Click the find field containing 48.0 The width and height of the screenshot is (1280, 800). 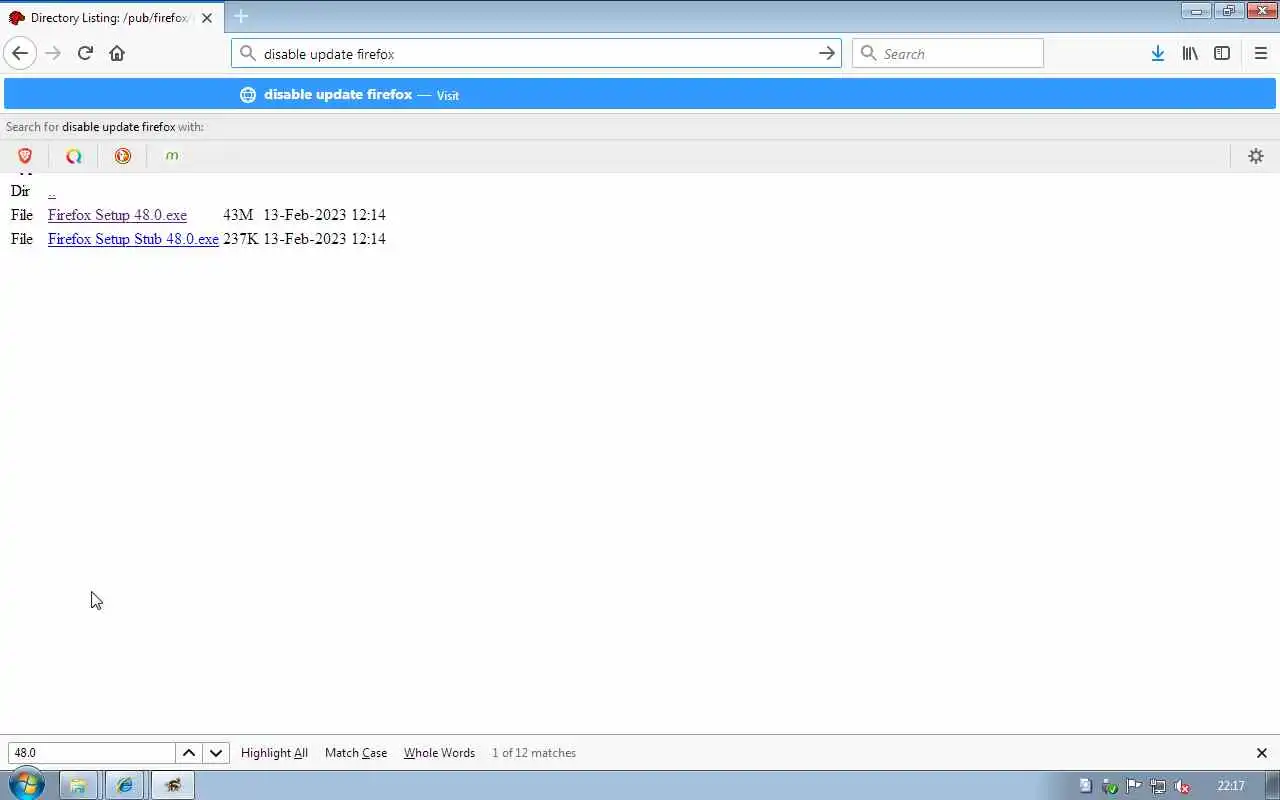coord(92,753)
